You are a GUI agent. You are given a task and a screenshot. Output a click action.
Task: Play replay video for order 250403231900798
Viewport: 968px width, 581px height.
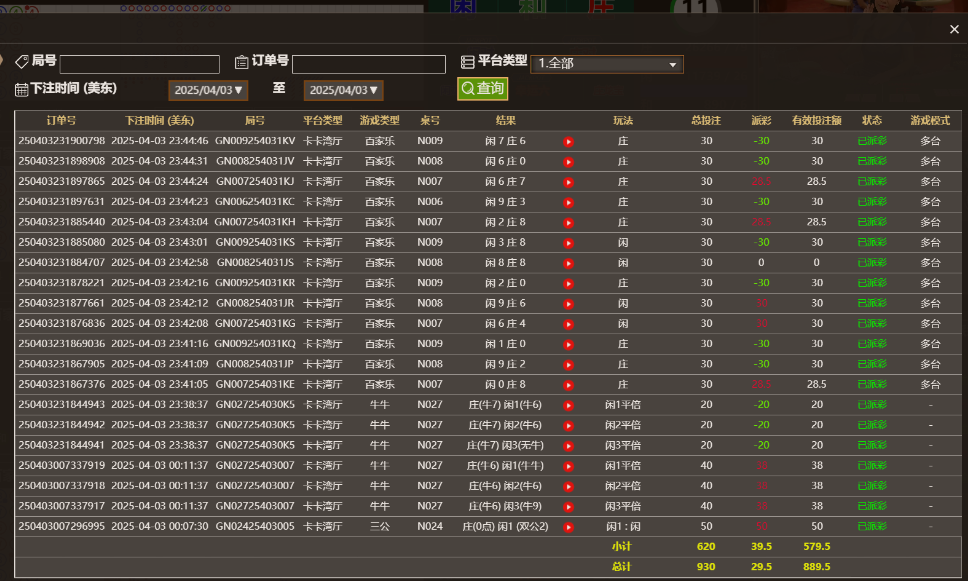(568, 141)
